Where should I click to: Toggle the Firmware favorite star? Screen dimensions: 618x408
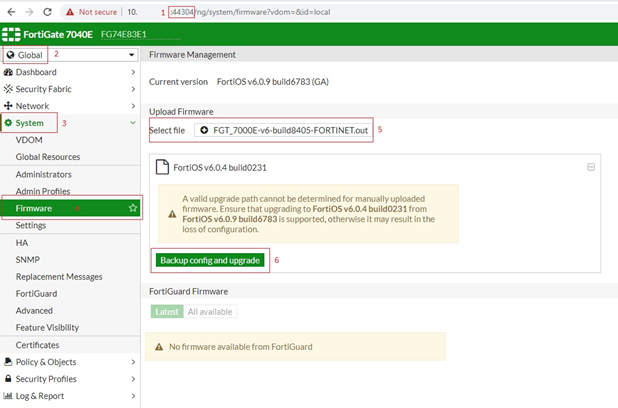[x=133, y=208]
